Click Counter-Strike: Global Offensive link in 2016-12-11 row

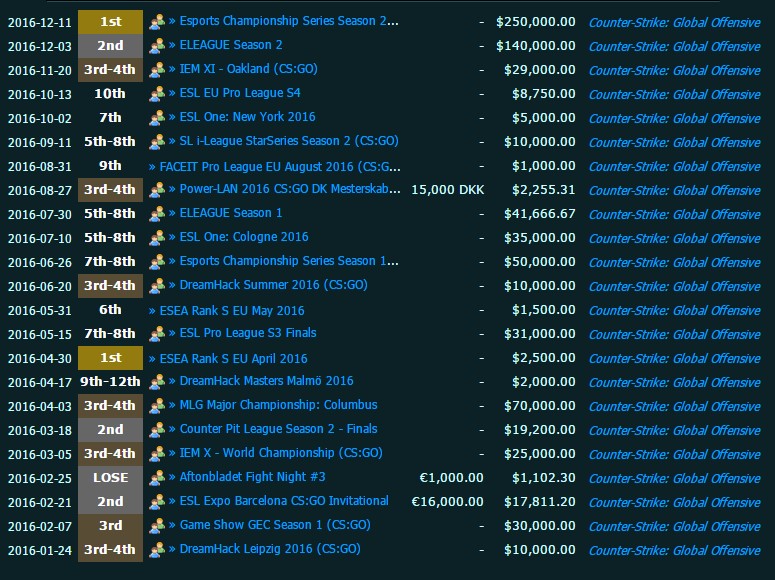675,23
